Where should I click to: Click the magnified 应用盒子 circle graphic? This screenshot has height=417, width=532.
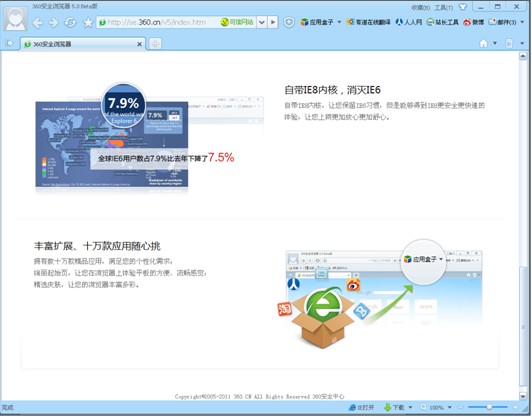[x=423, y=261]
